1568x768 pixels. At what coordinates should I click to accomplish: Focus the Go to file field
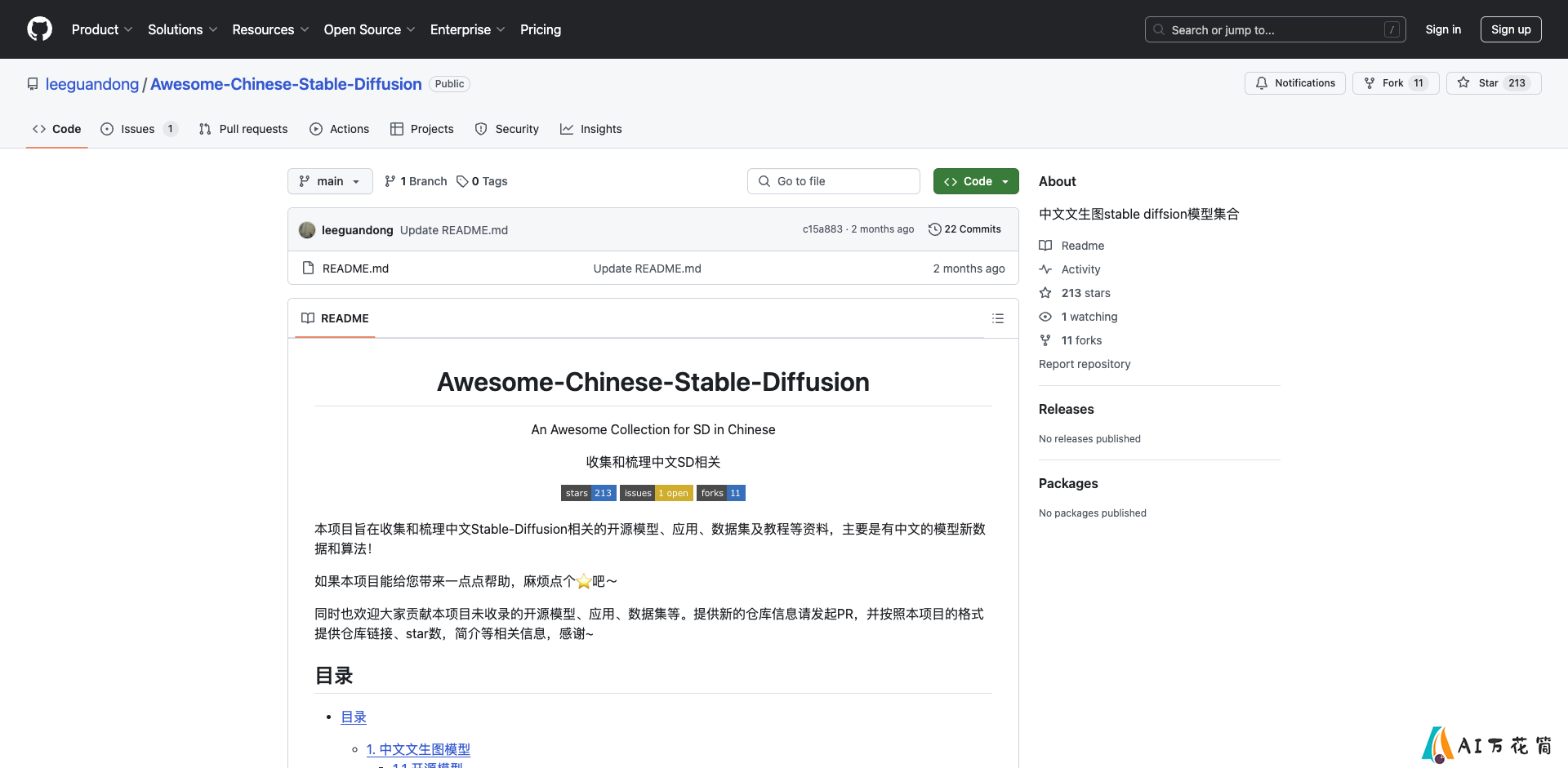coord(834,181)
